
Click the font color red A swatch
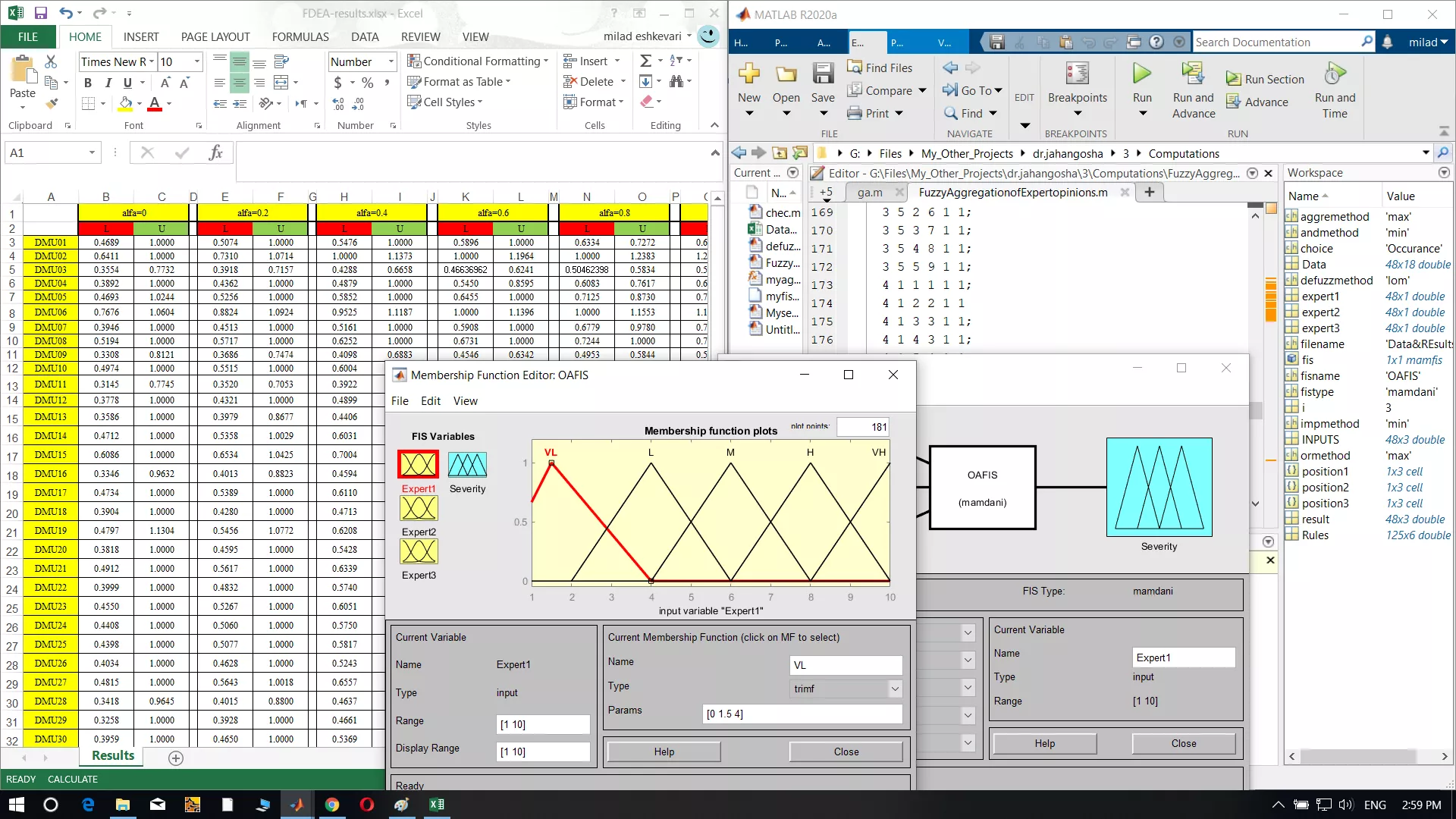pos(155,103)
